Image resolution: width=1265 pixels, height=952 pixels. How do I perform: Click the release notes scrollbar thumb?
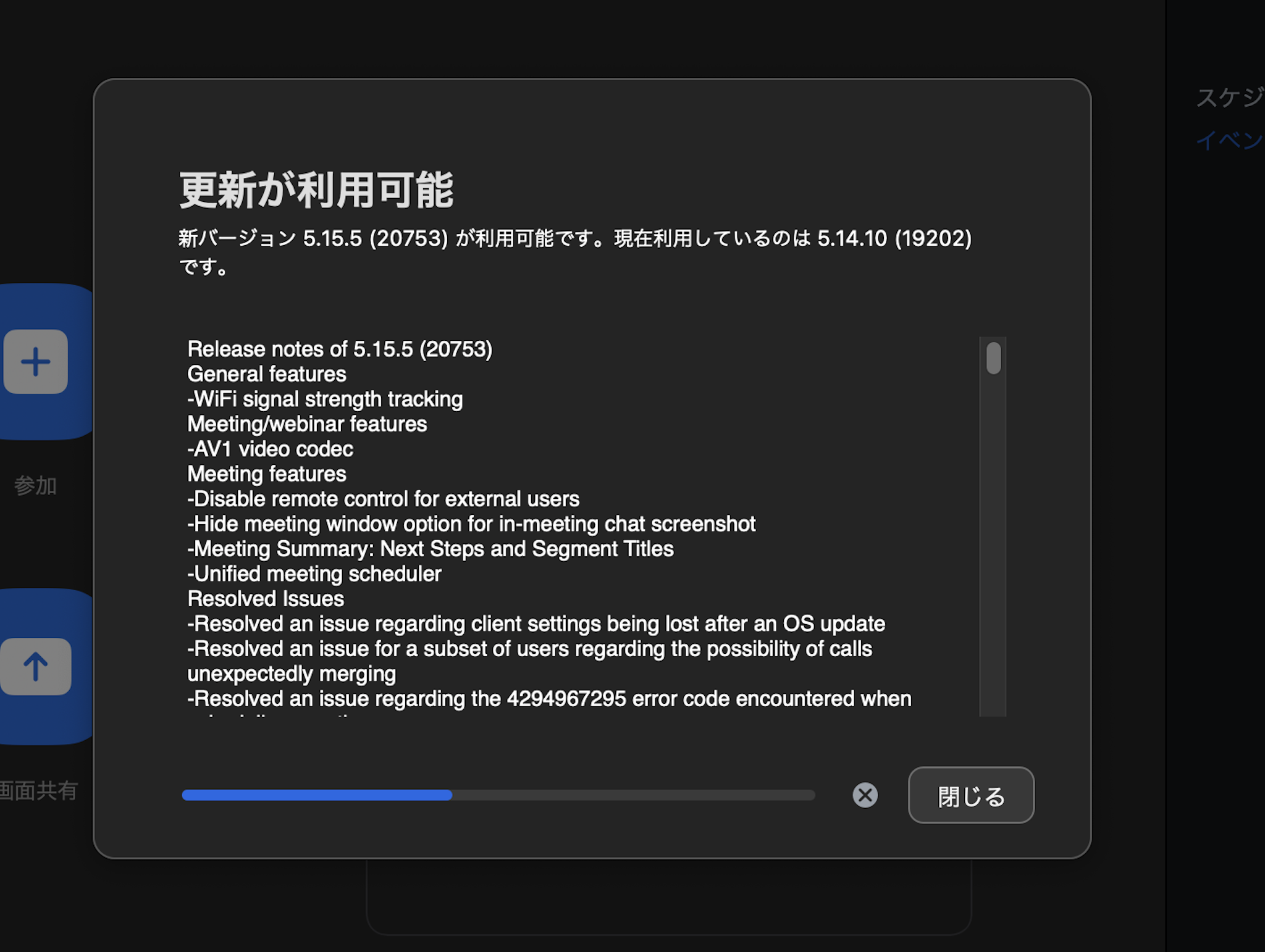[x=993, y=358]
